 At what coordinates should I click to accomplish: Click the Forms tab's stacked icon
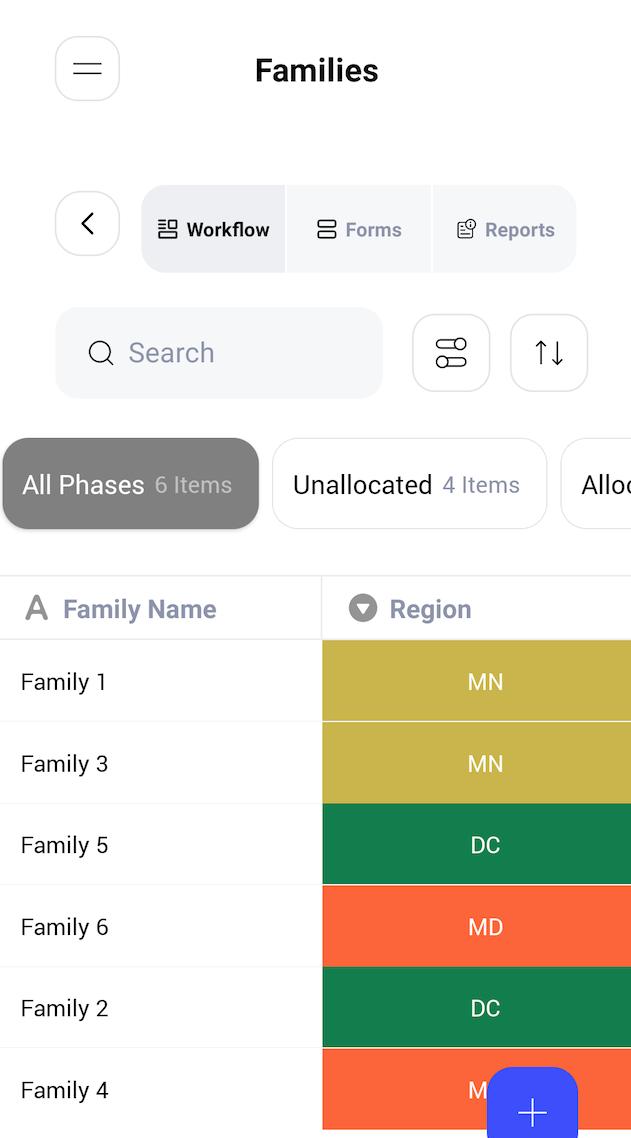(x=327, y=228)
